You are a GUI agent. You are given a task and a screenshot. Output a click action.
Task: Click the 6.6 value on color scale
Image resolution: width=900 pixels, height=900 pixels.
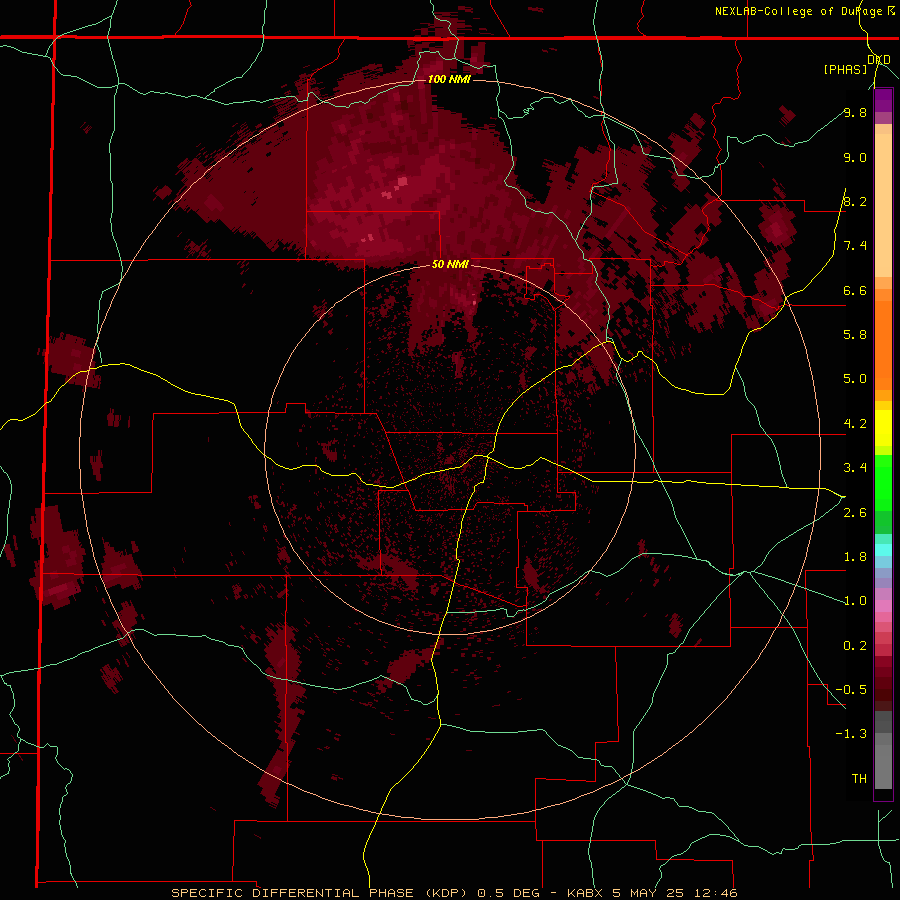pos(855,290)
